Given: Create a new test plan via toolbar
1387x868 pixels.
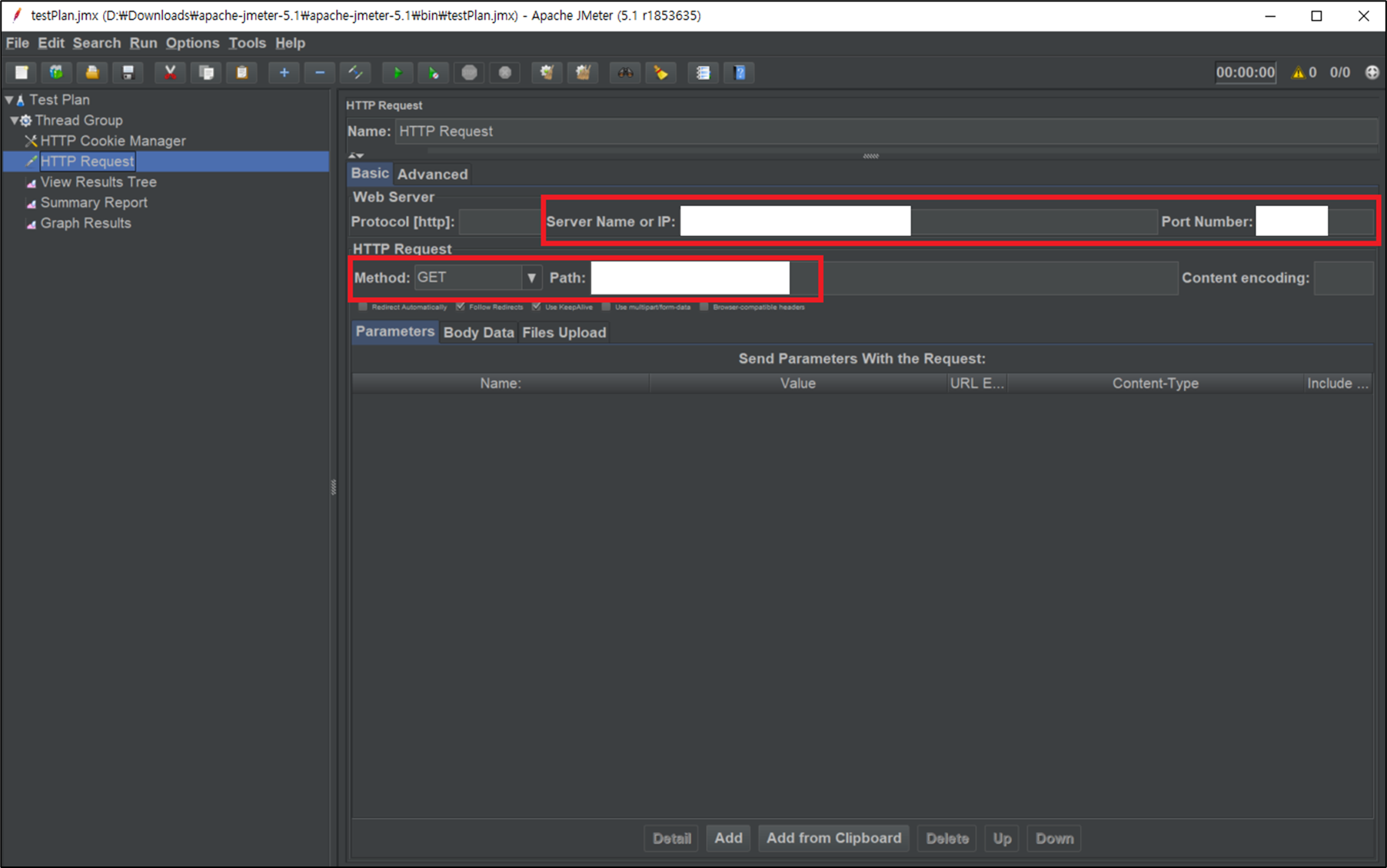Looking at the screenshot, I should coord(22,72).
